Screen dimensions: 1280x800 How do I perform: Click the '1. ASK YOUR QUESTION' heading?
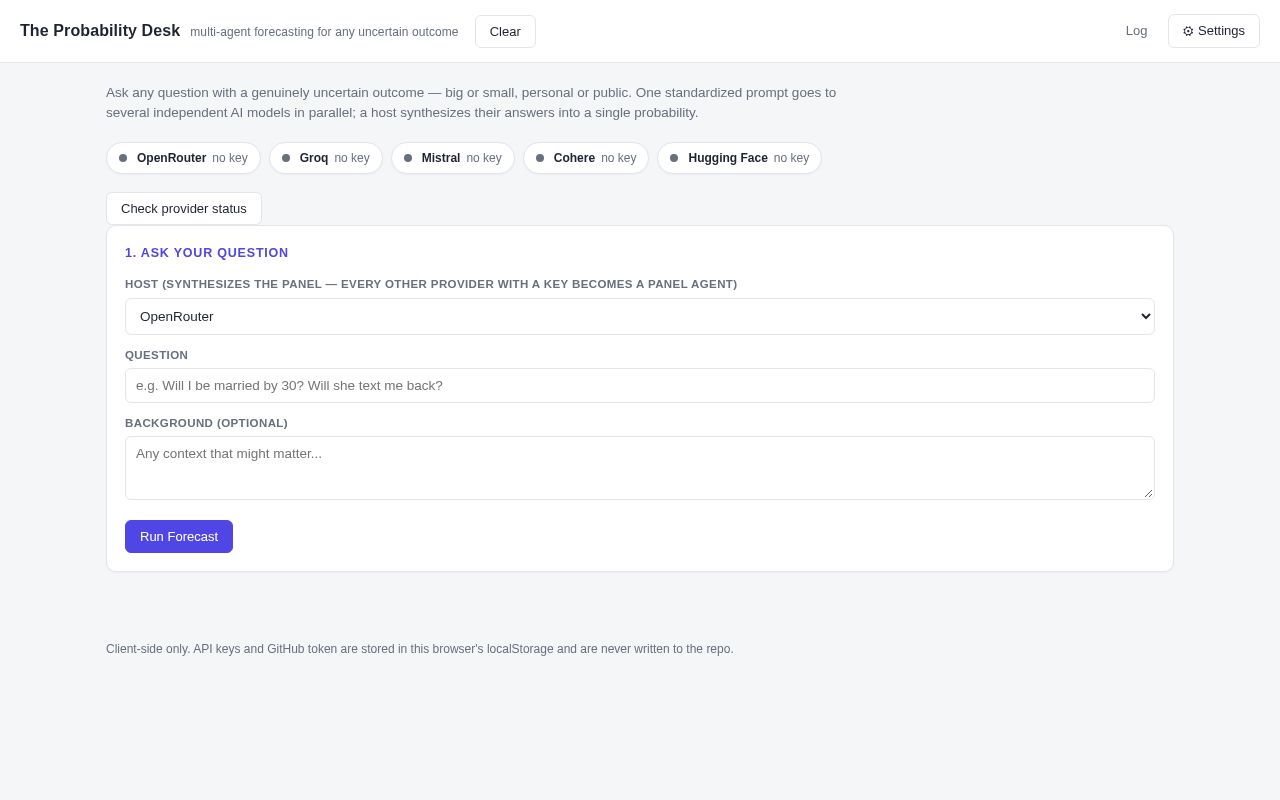pyautogui.click(x=207, y=253)
